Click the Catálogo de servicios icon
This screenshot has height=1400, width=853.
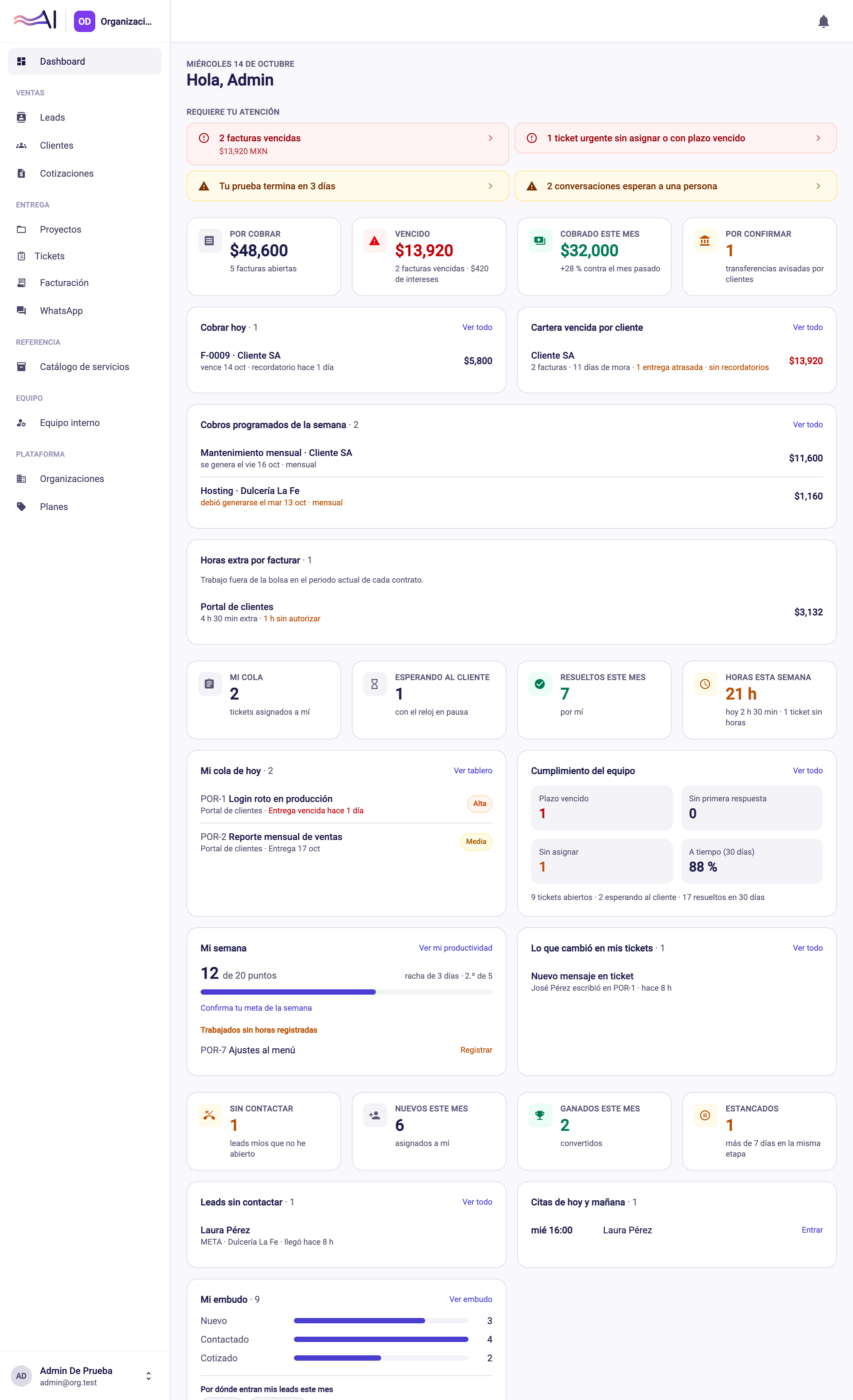(x=22, y=367)
